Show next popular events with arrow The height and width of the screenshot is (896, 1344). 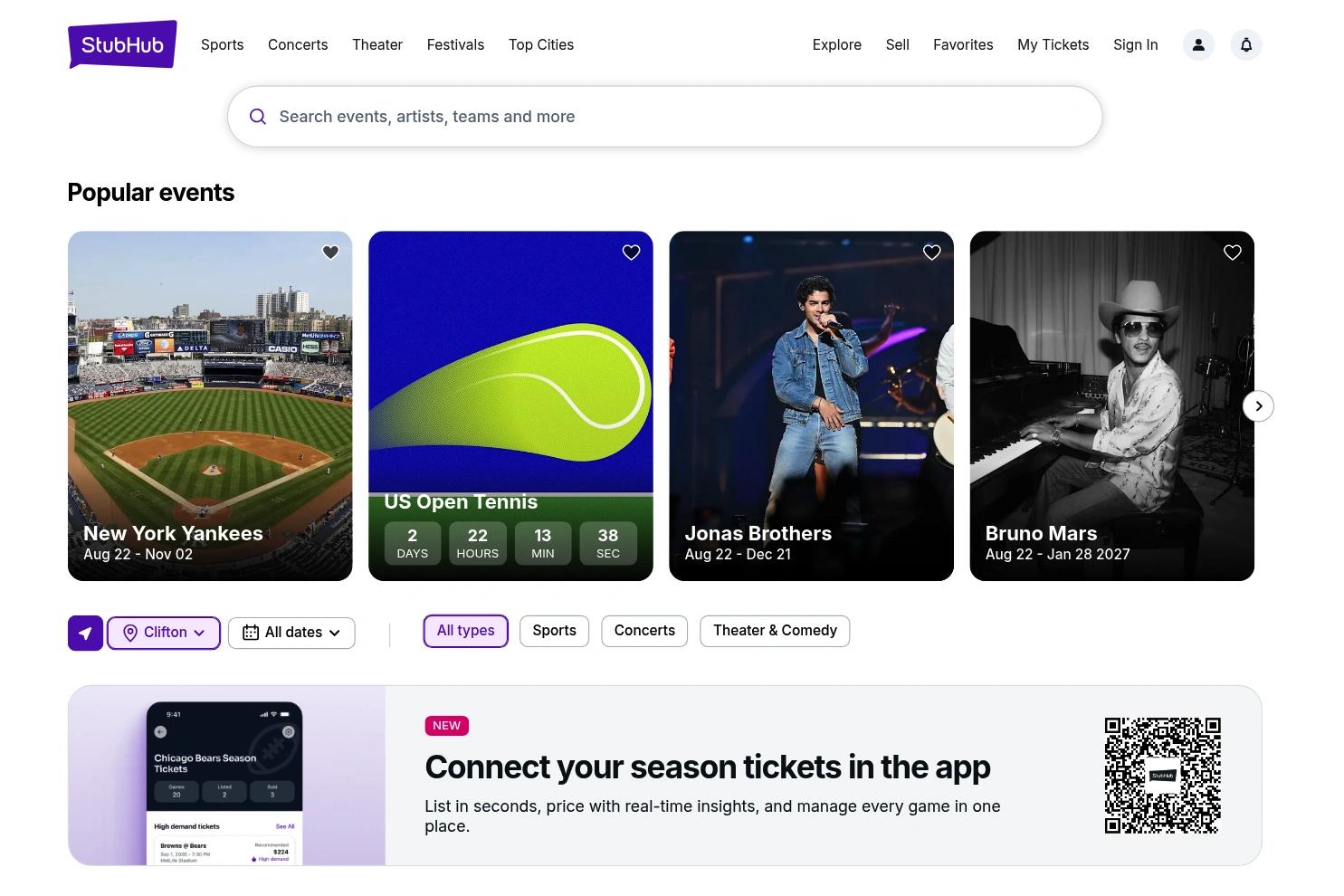[1258, 406]
